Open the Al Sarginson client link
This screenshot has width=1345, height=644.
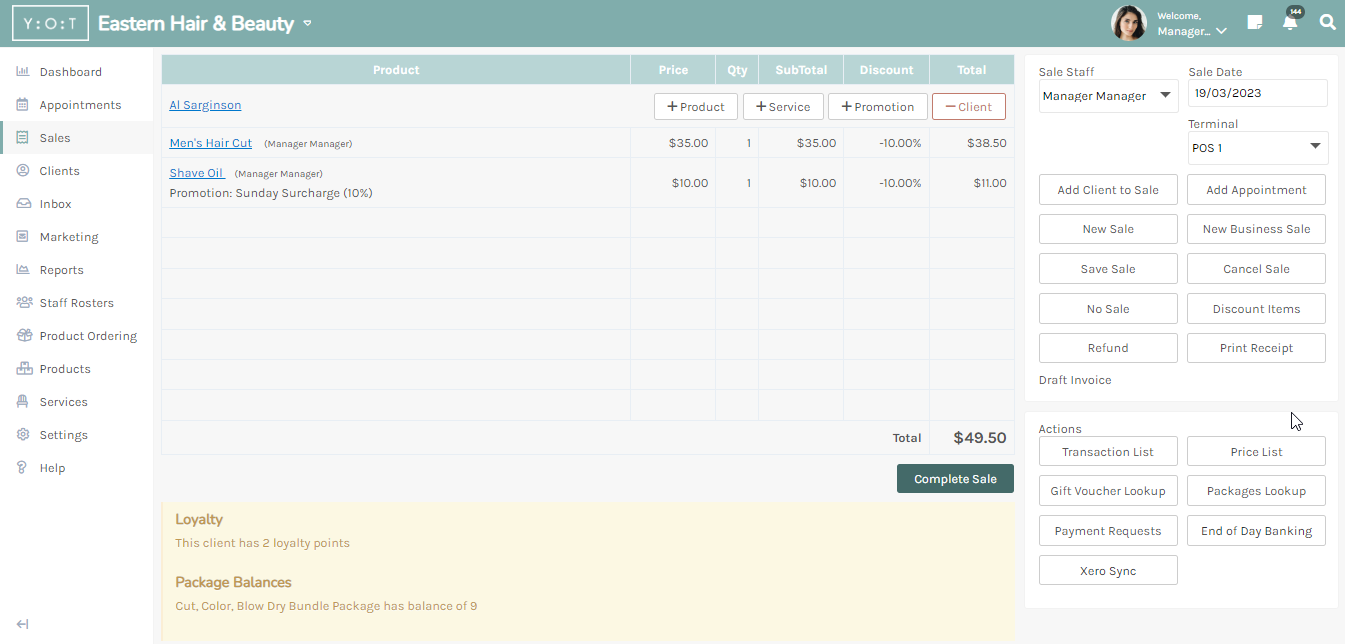tap(205, 105)
